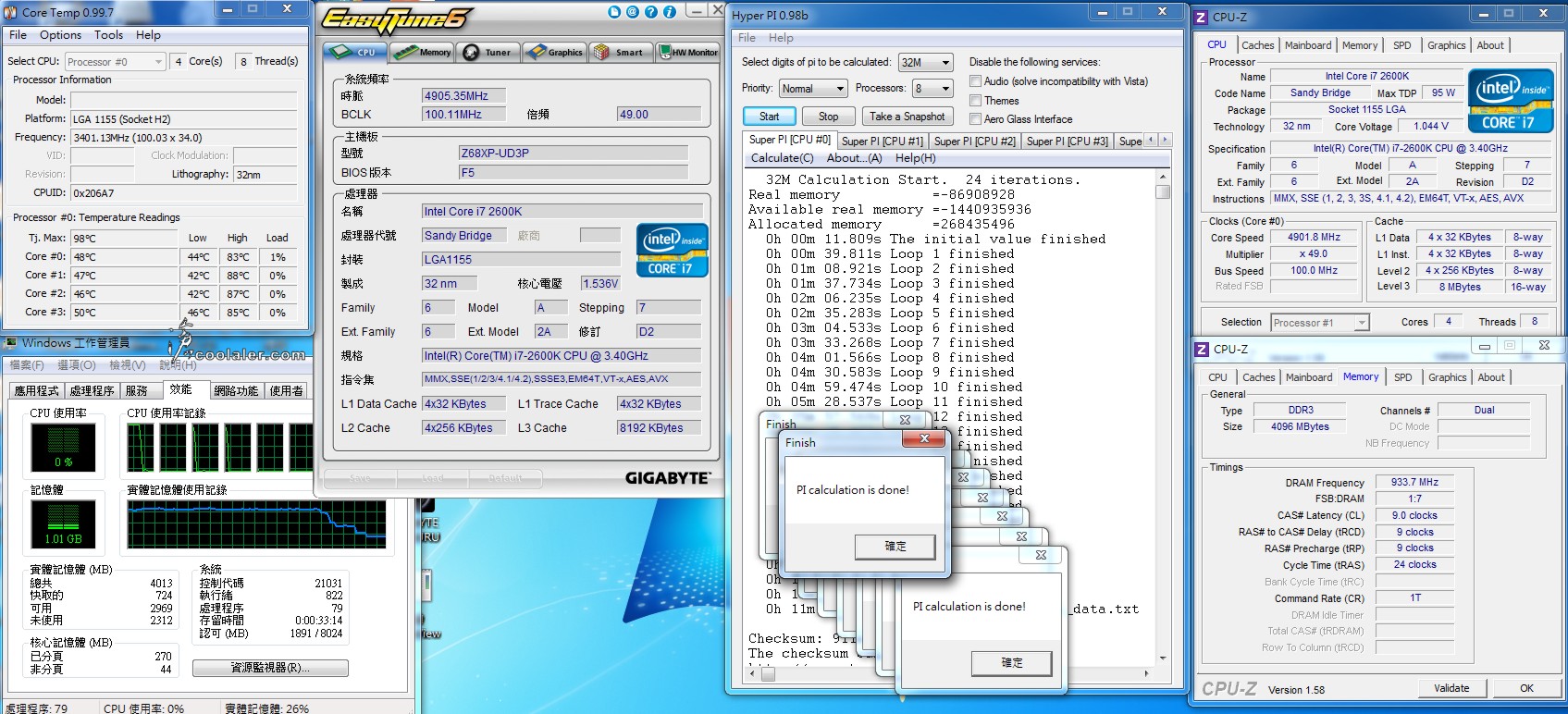Open the Select CPU dropdown in Core Temp

pos(116,62)
